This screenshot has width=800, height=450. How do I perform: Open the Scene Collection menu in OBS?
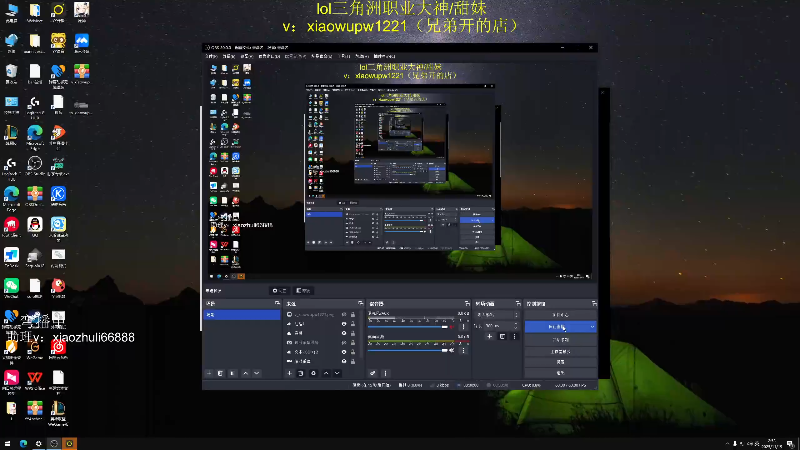(322, 56)
